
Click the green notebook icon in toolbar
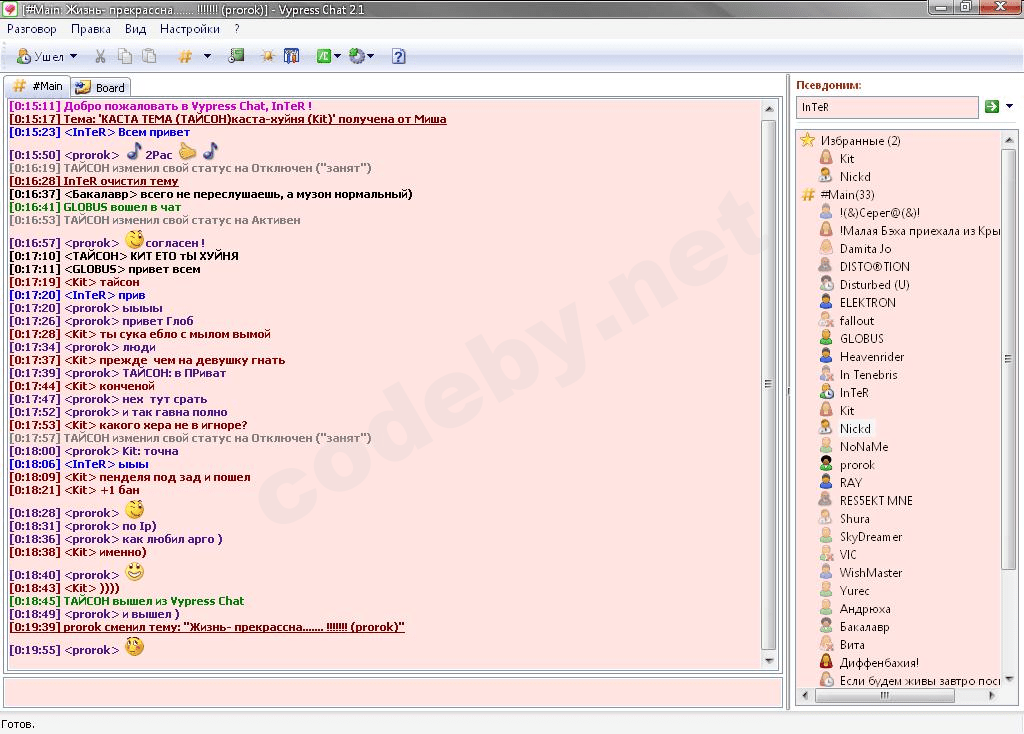pyautogui.click(x=237, y=57)
